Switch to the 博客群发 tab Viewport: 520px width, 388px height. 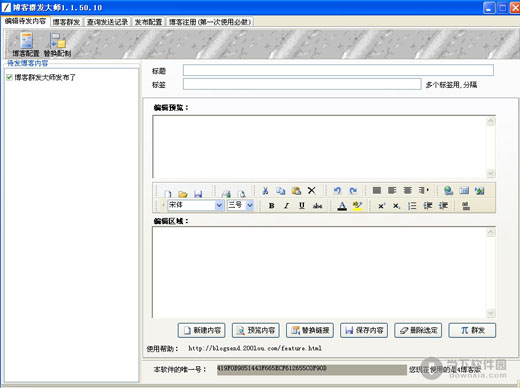click(66, 22)
